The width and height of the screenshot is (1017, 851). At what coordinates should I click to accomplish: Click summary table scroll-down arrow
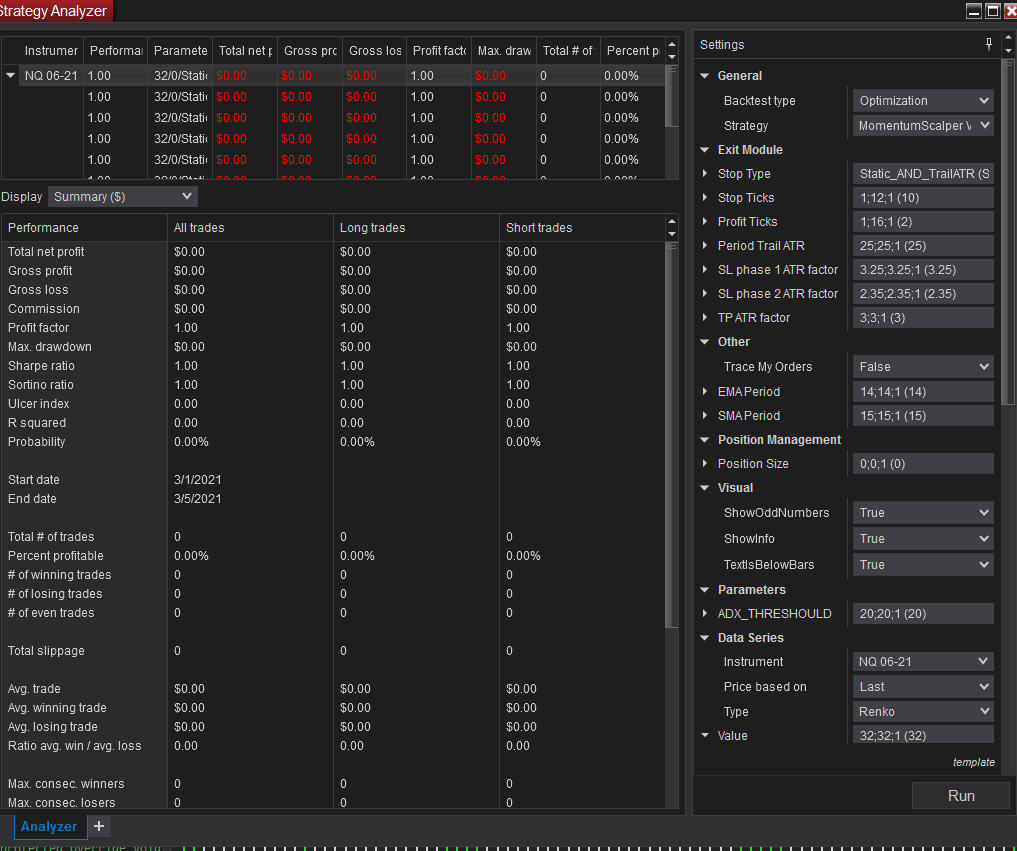coord(672,234)
